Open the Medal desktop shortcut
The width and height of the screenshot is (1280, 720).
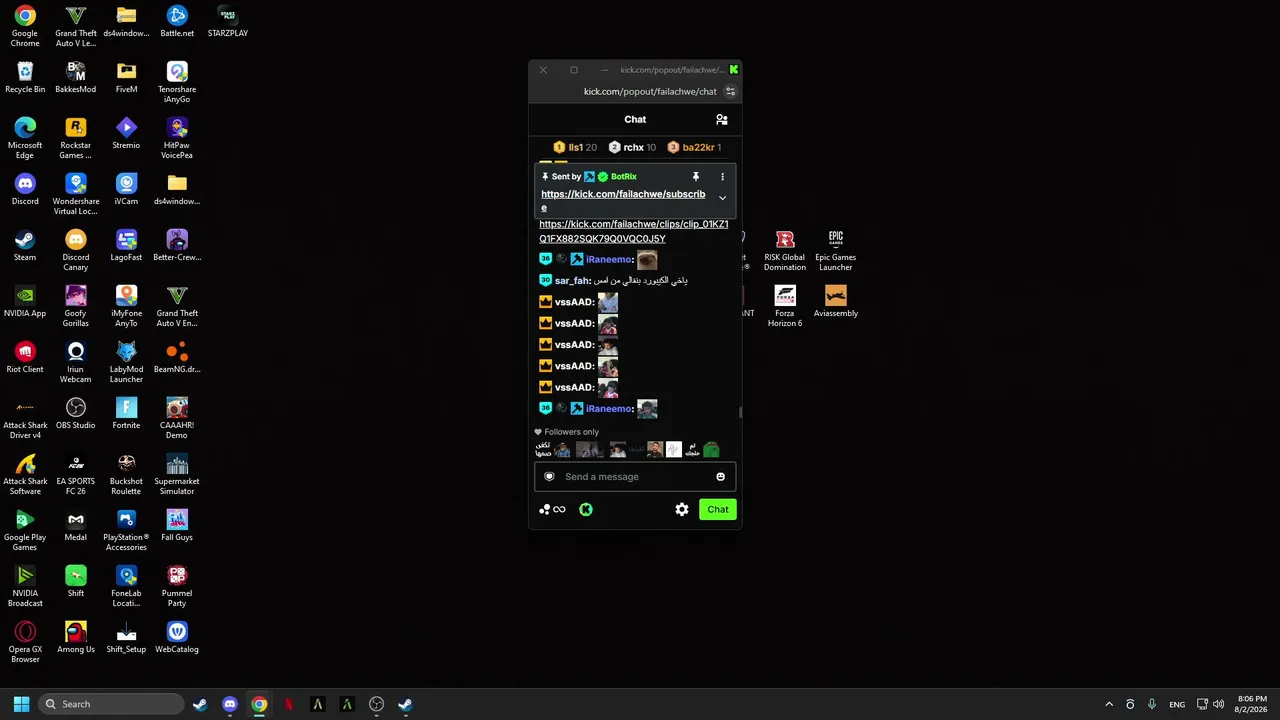click(76, 526)
